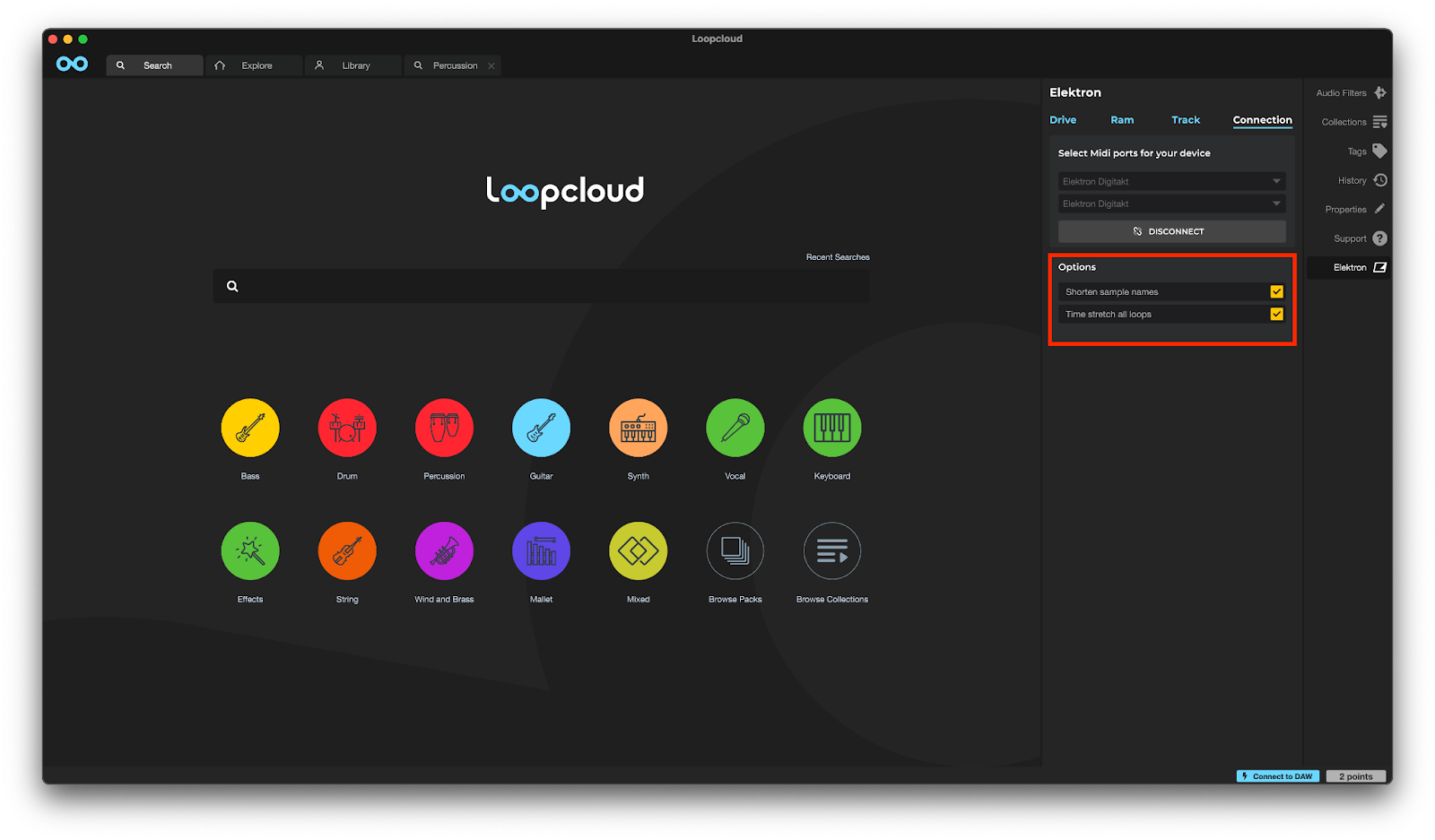The height and width of the screenshot is (840, 1435).
Task: Uncheck Time stretch all loops
Action: point(1276,314)
